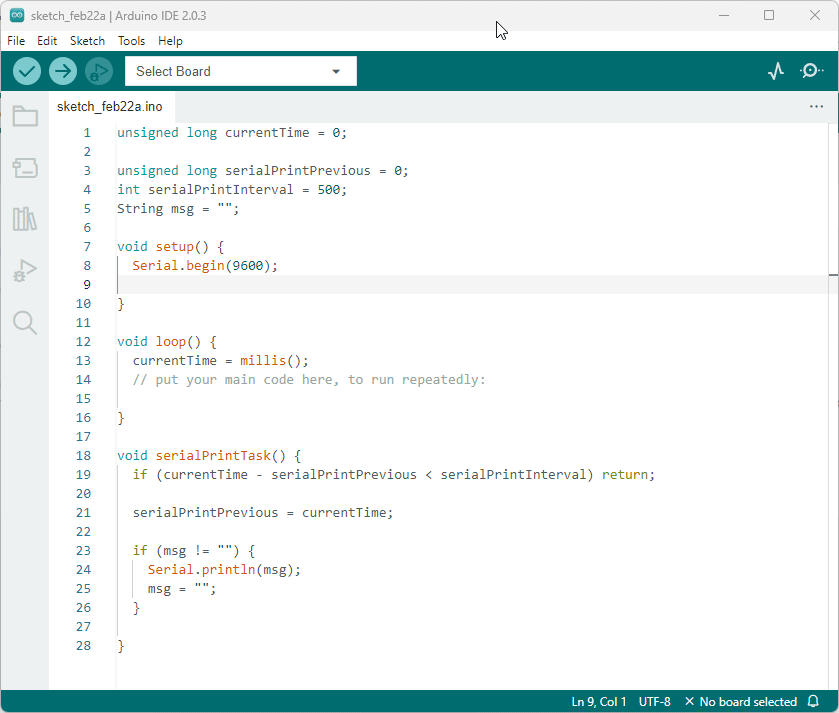Click No board selected in status bar
The image size is (839, 713).
click(741, 702)
